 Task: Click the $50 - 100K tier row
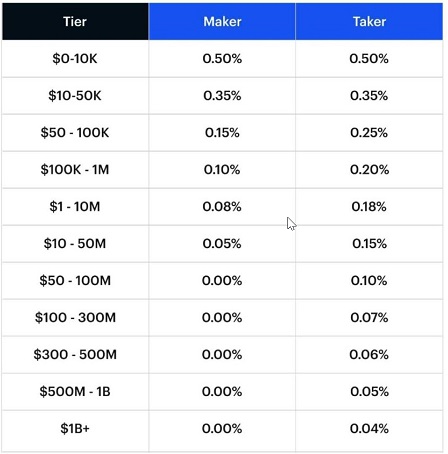(x=222, y=133)
